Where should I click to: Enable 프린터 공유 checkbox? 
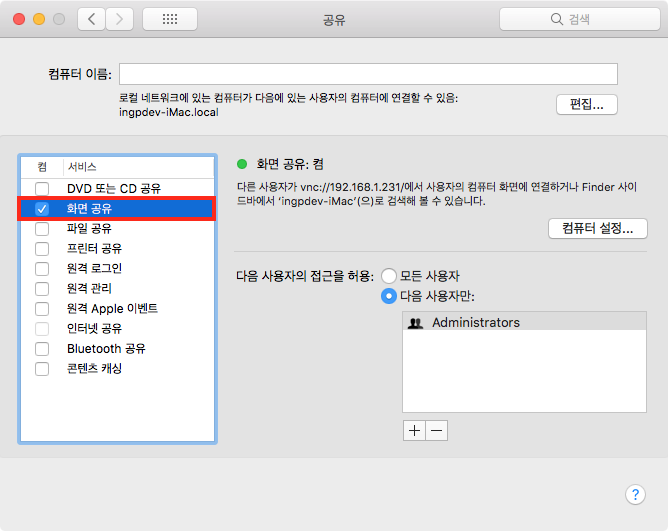(x=42, y=248)
